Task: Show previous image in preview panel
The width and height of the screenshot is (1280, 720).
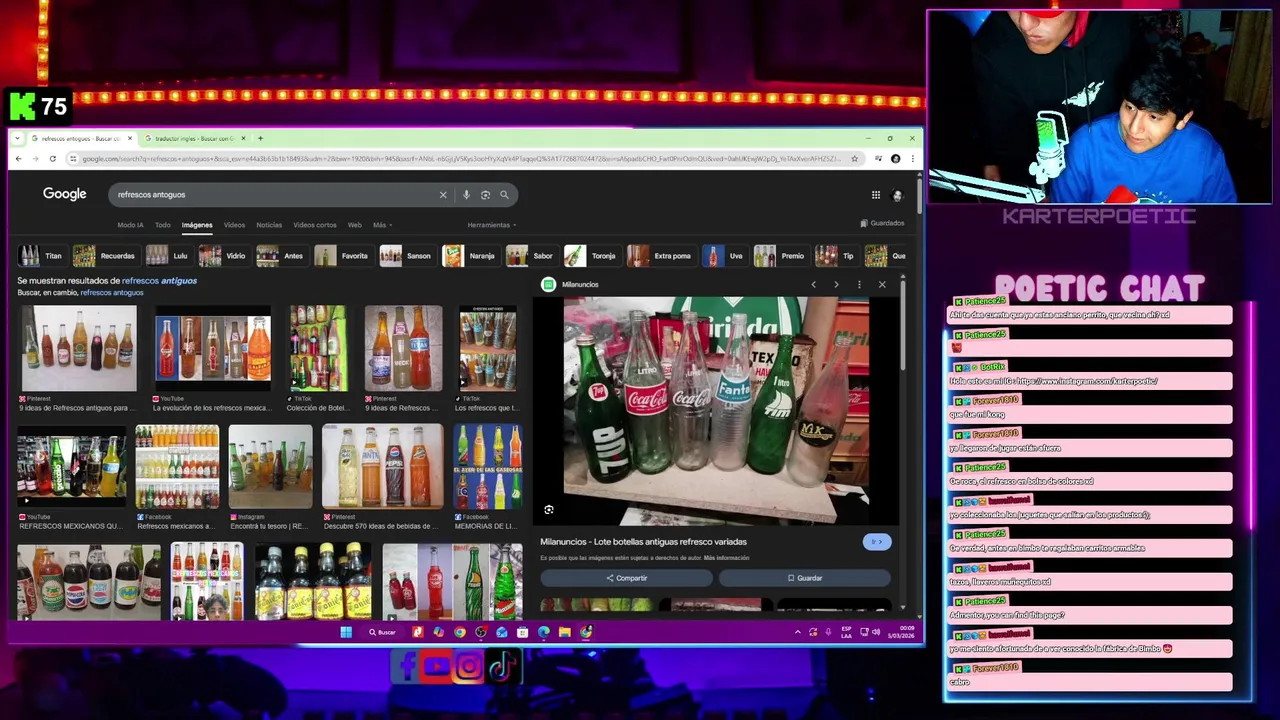Action: point(813,285)
